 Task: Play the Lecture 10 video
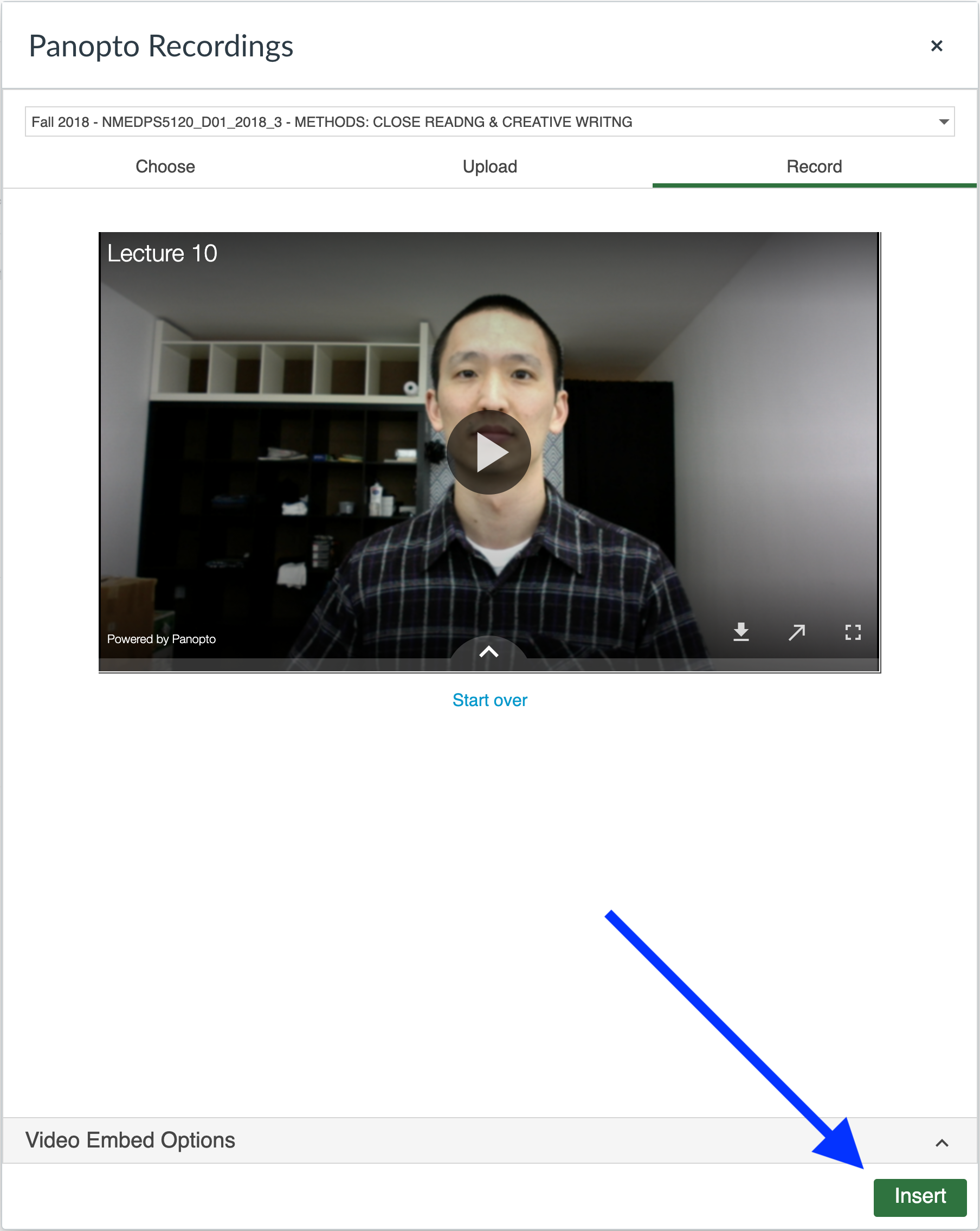(x=488, y=452)
